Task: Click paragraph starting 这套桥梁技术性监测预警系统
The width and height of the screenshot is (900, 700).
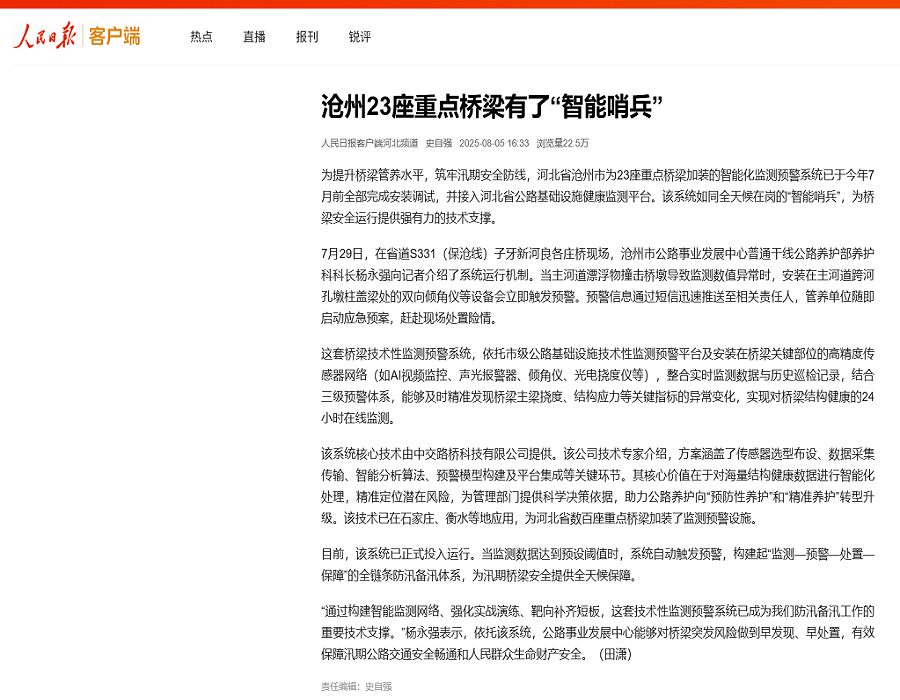Action: coord(598,386)
